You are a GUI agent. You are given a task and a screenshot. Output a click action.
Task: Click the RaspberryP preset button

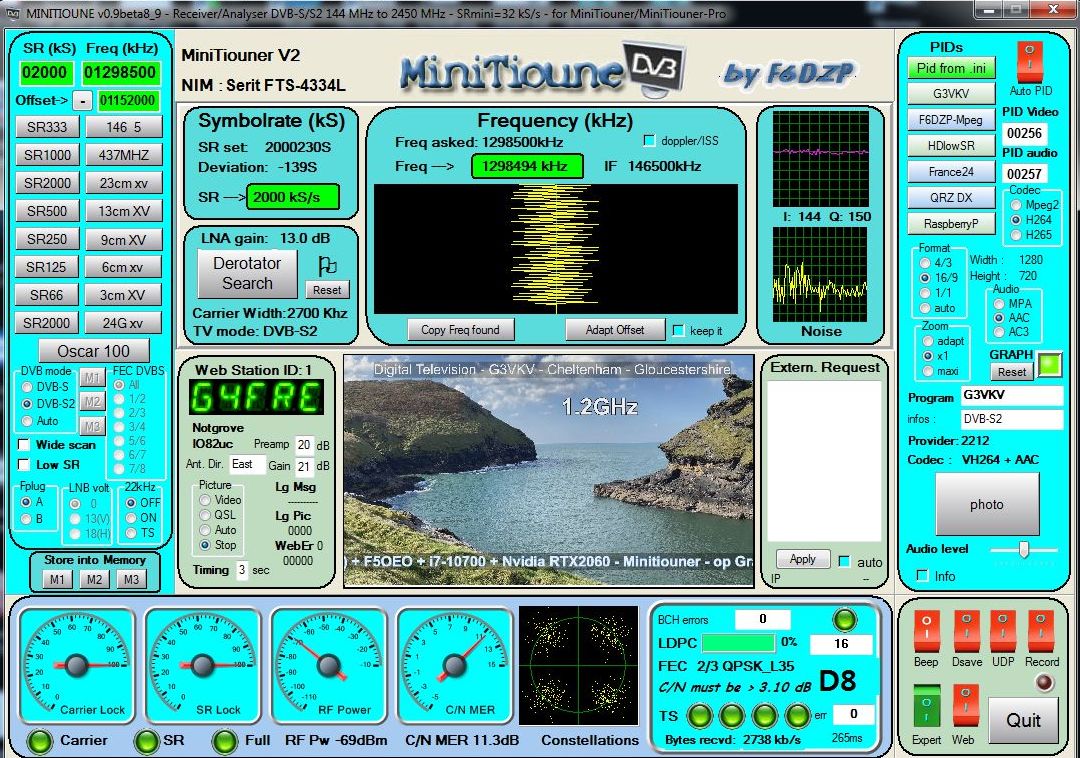tap(951, 224)
